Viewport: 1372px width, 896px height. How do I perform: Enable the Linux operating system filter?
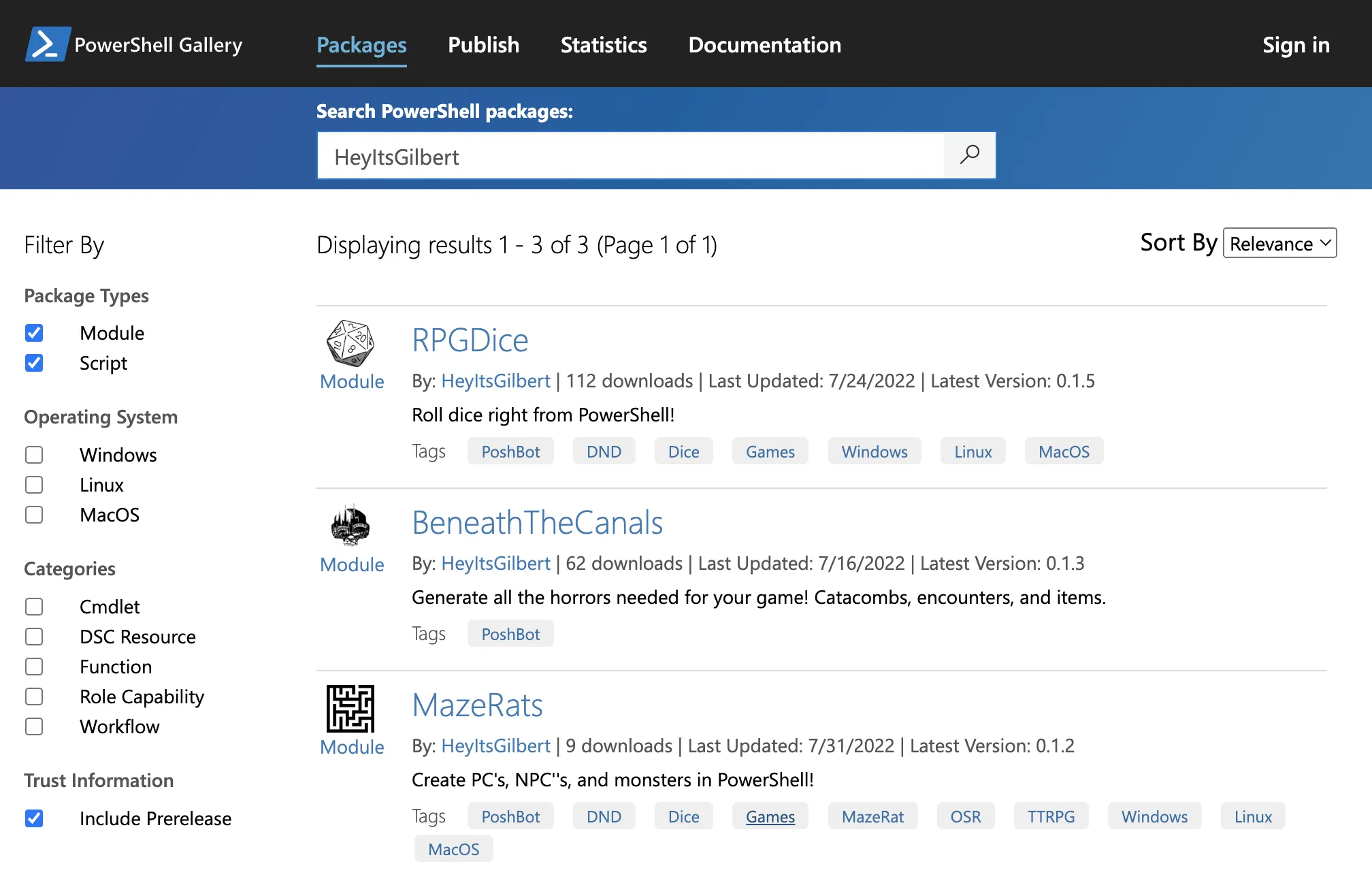[34, 485]
